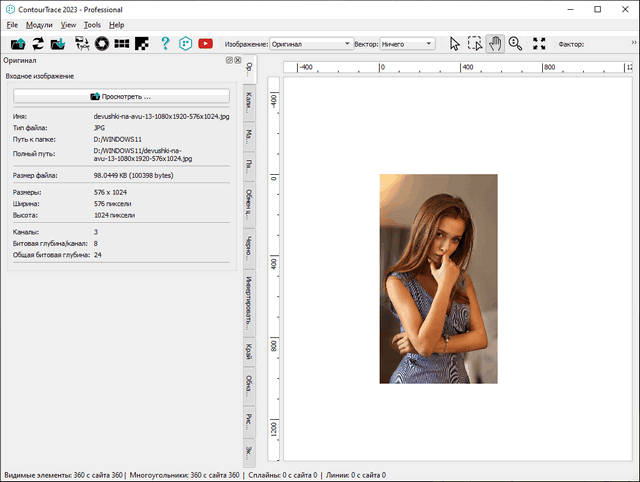
Task: Open help with the question mark icon
Action: click(165, 44)
